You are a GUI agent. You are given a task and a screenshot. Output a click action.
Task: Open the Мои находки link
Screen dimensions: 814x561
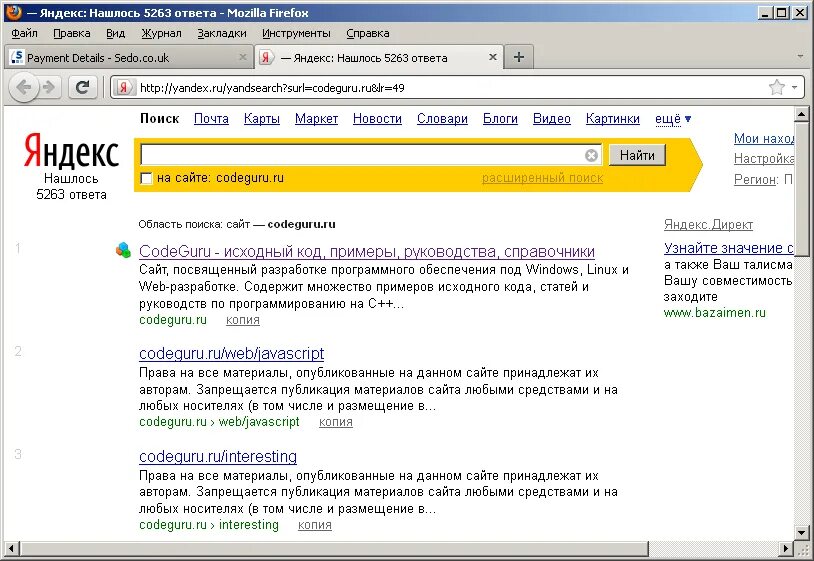tap(764, 139)
